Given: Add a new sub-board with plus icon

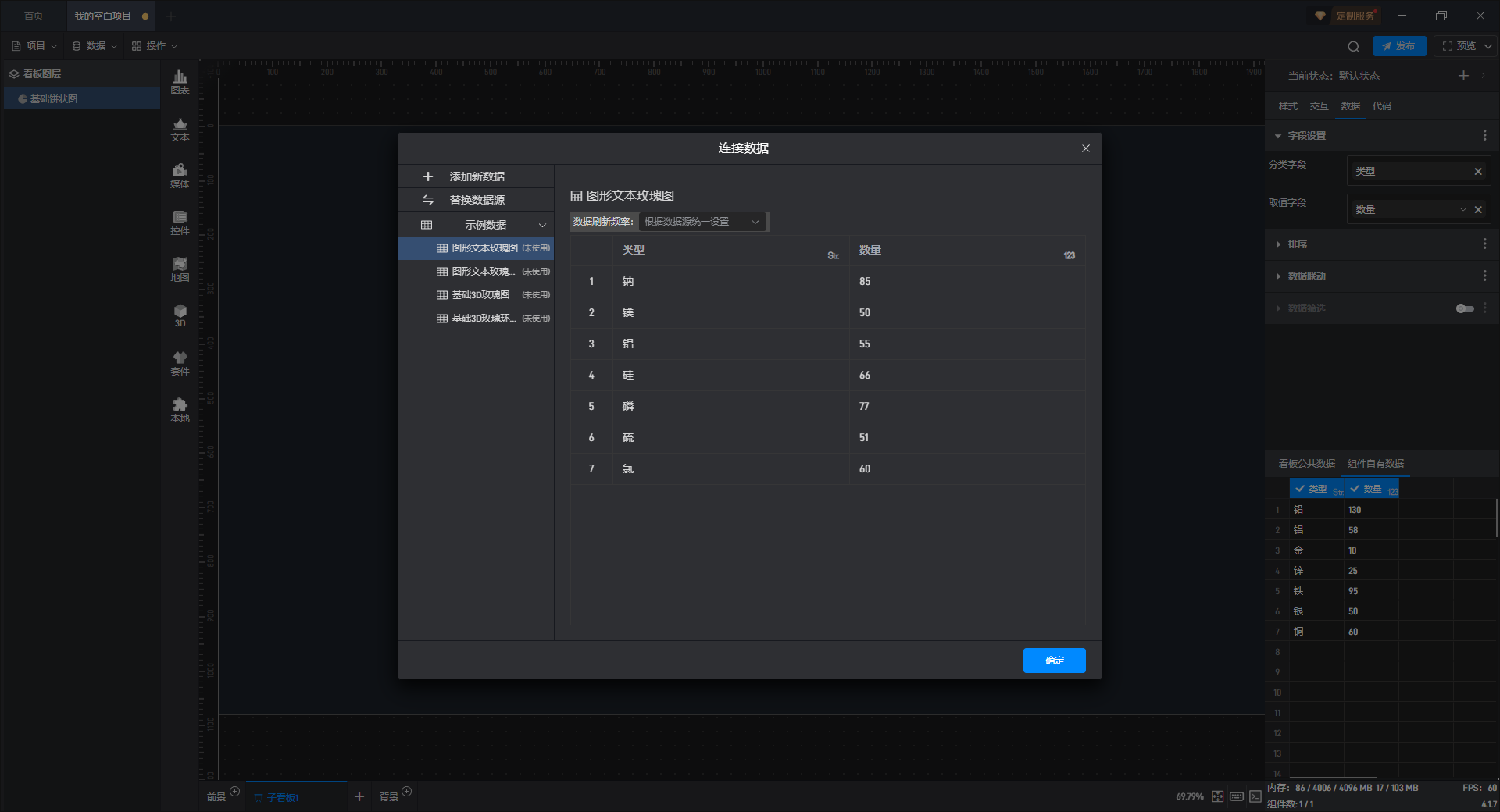Looking at the screenshot, I should coord(359,796).
